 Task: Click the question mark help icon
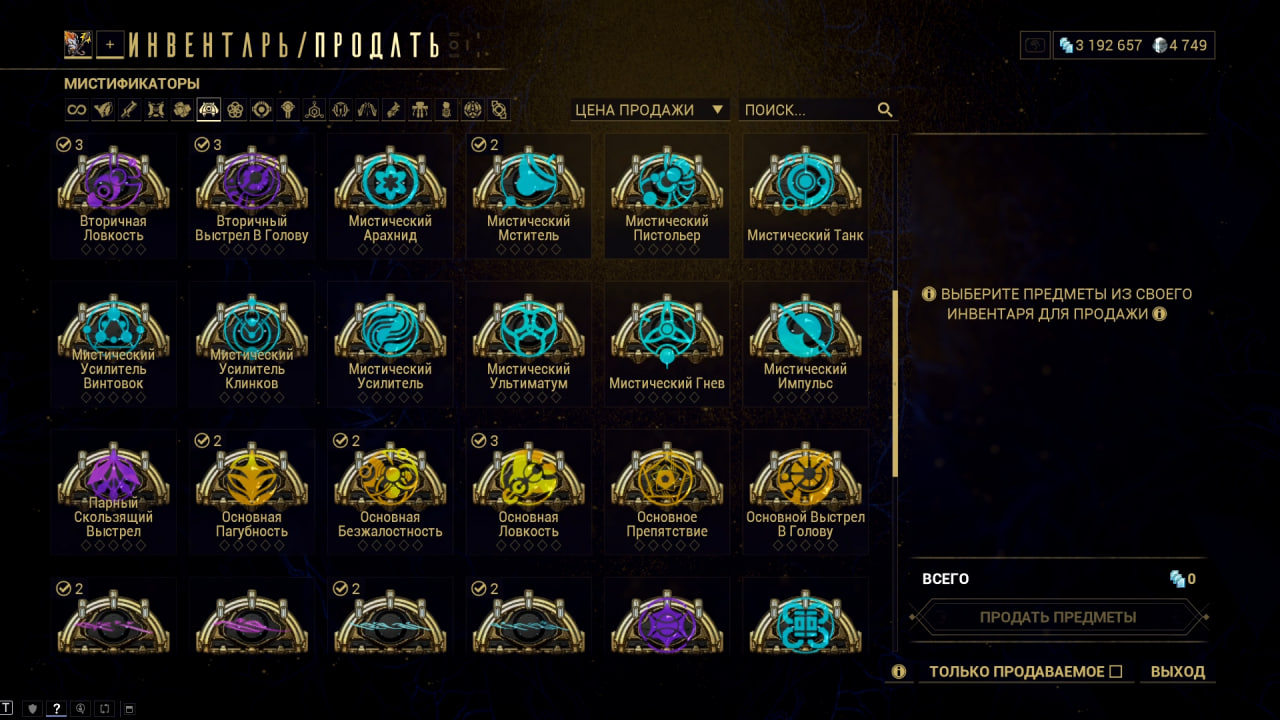(57, 709)
